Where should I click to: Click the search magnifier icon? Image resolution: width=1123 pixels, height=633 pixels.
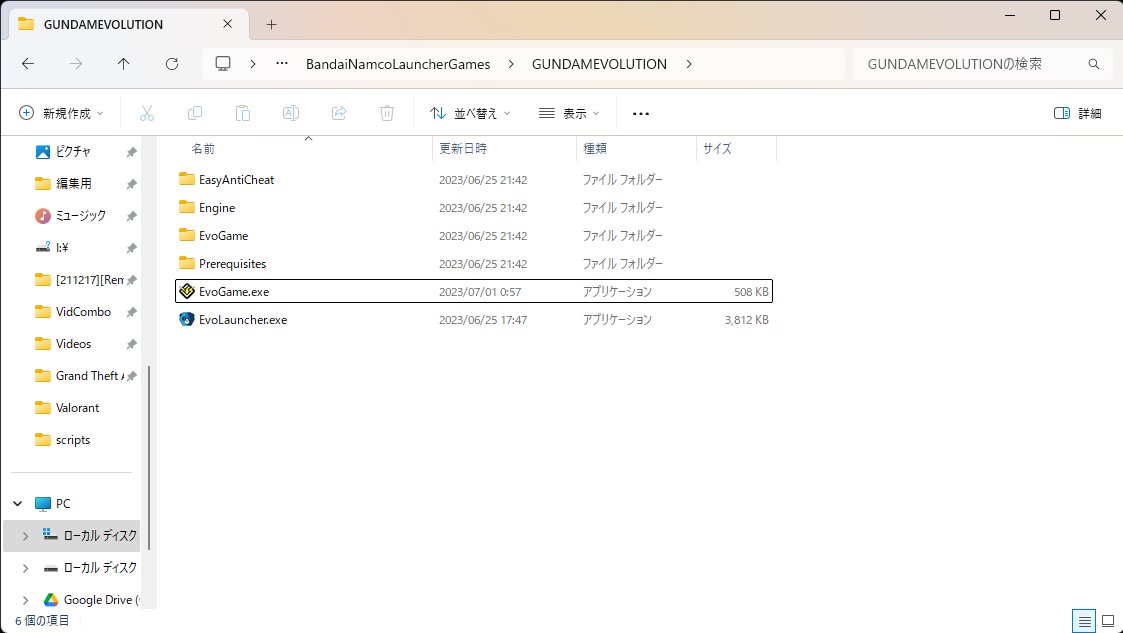pyautogui.click(x=1094, y=64)
